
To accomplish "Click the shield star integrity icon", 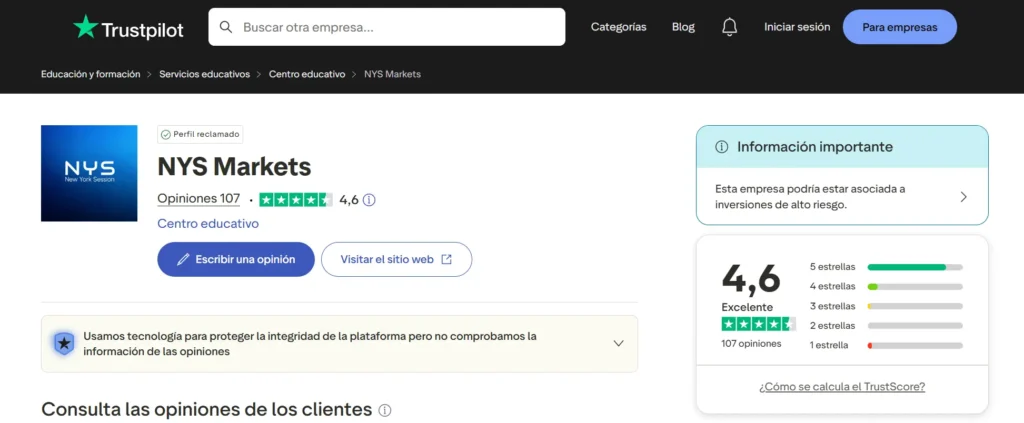I will pos(64,343).
